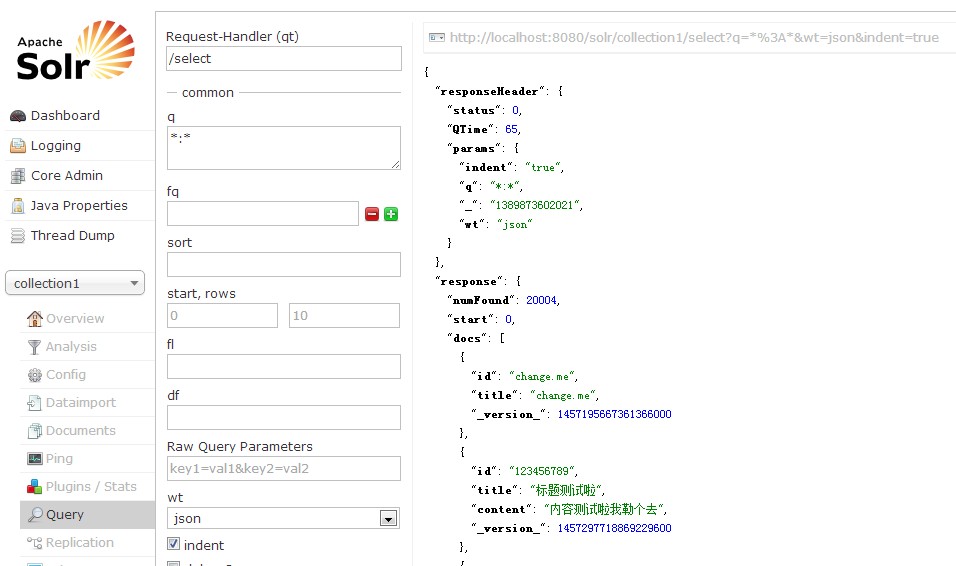This screenshot has width=956, height=566.
Task: Click the "docs" key in response
Action: [467, 338]
